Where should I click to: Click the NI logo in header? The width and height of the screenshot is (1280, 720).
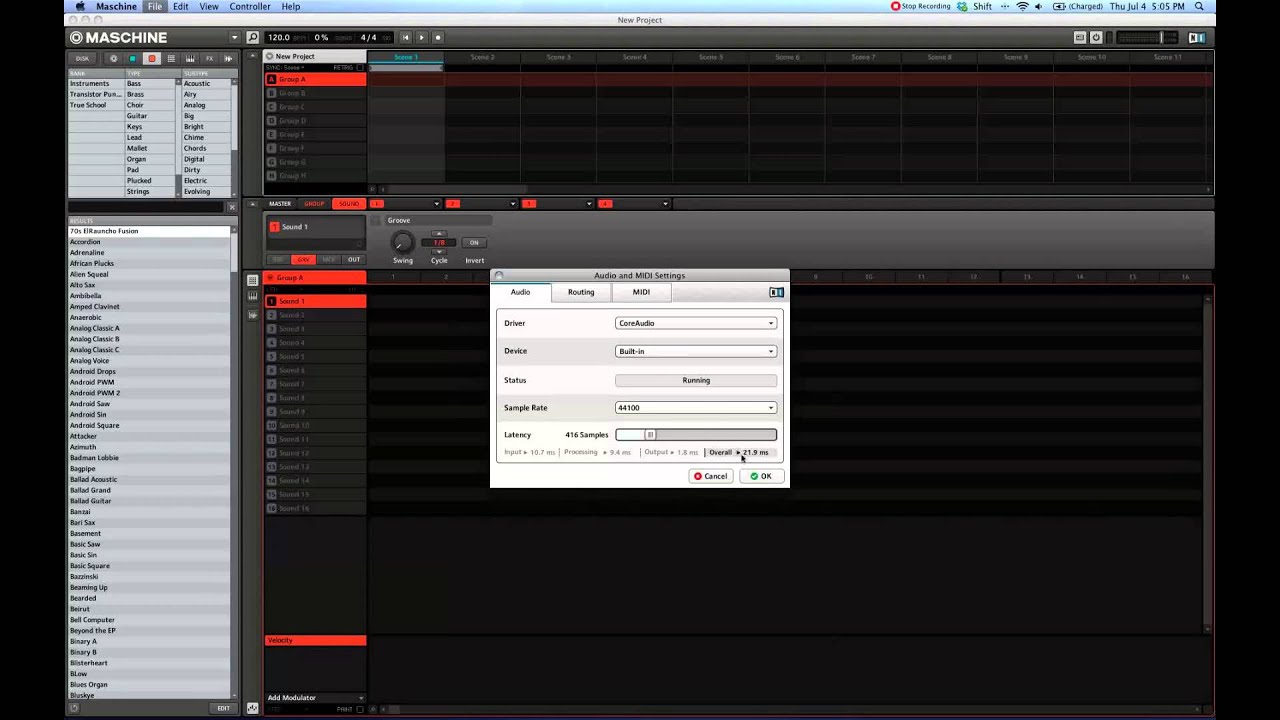click(x=1196, y=37)
